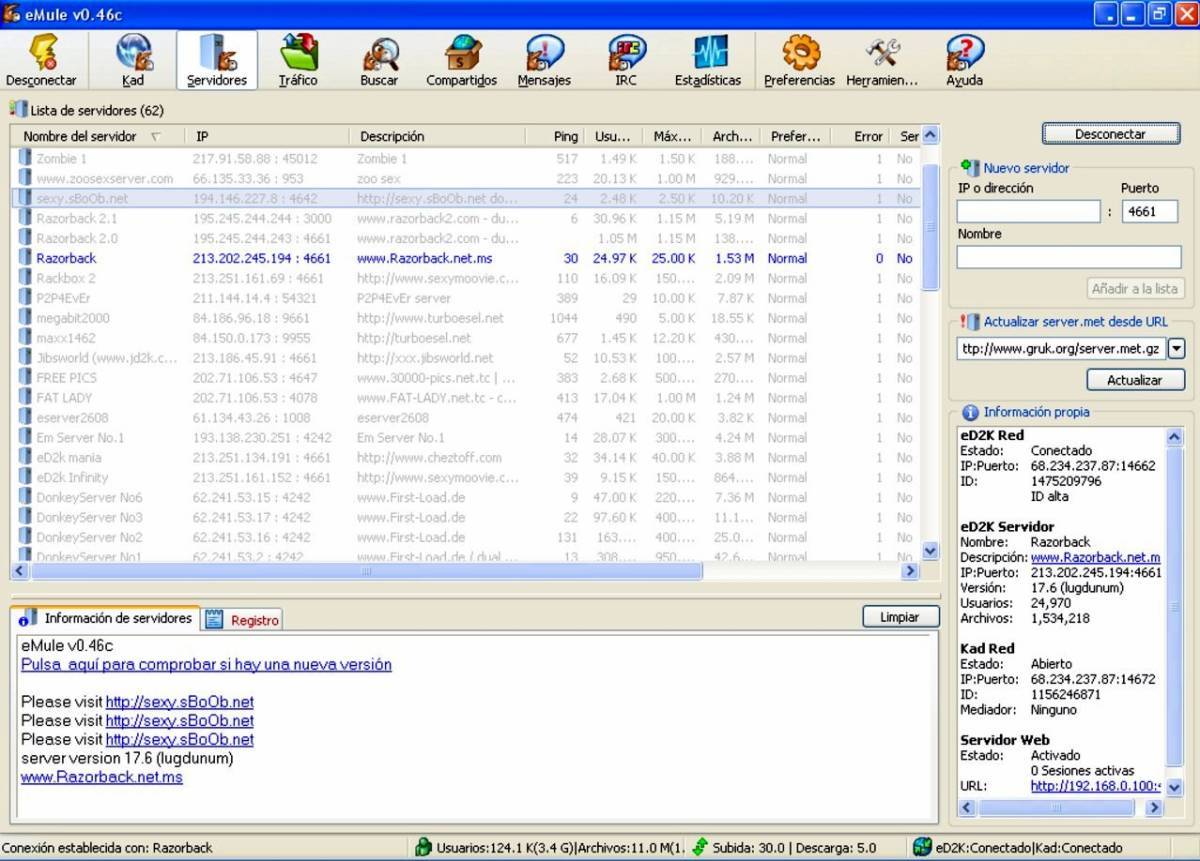The height and width of the screenshot is (861, 1200).
Task: Focus the Puerto port field
Action: (x=1150, y=212)
